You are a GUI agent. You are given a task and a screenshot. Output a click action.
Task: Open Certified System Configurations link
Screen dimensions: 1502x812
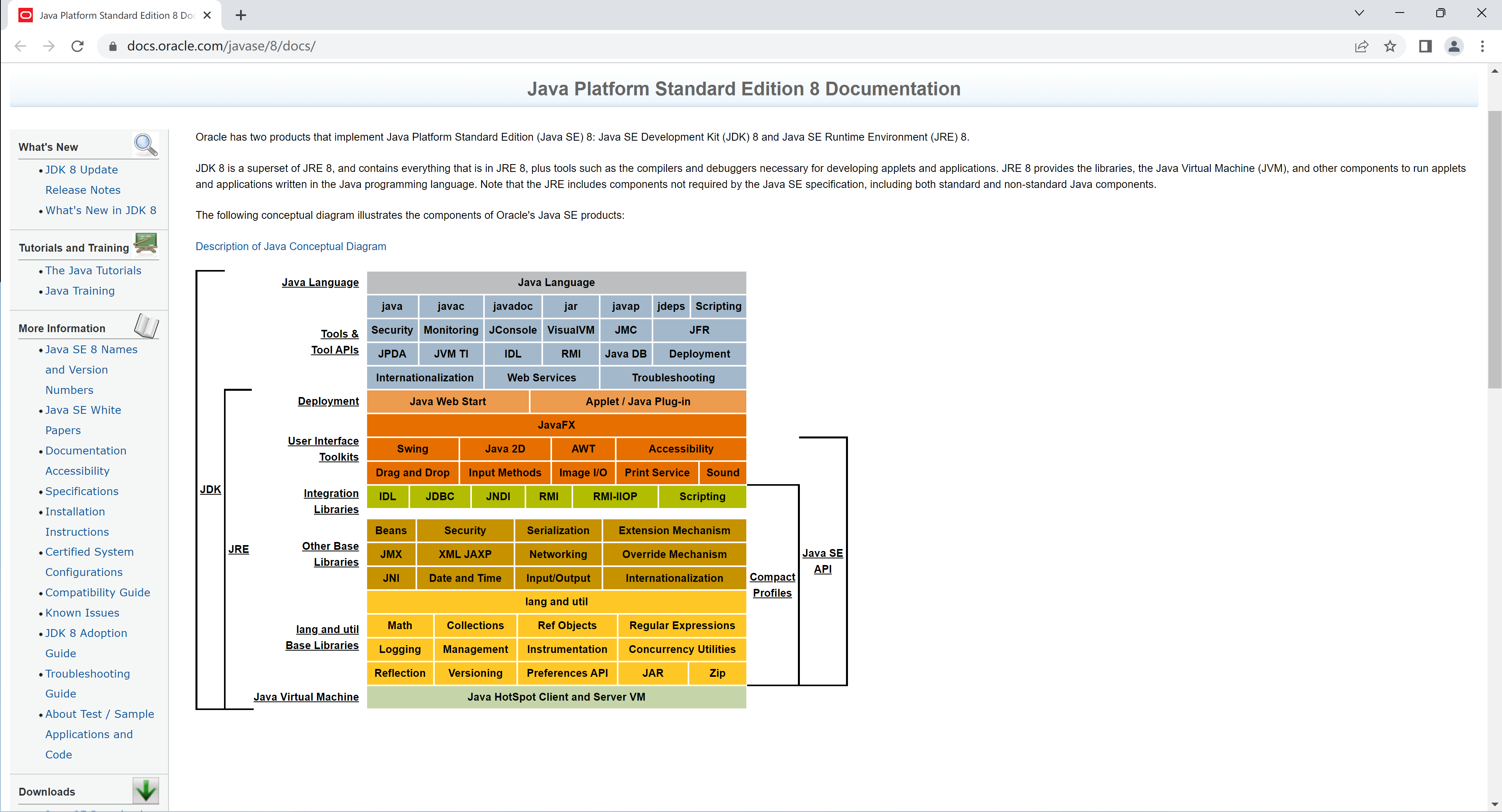(x=90, y=562)
